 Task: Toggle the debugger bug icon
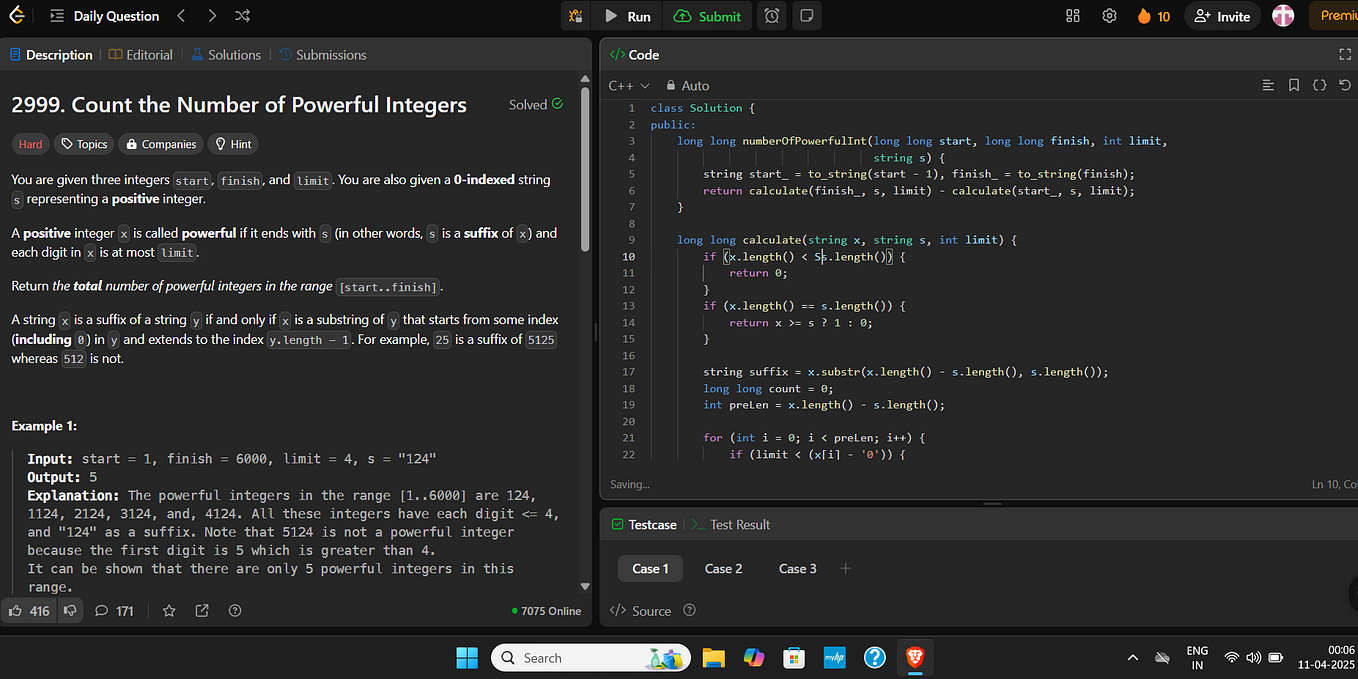point(575,16)
